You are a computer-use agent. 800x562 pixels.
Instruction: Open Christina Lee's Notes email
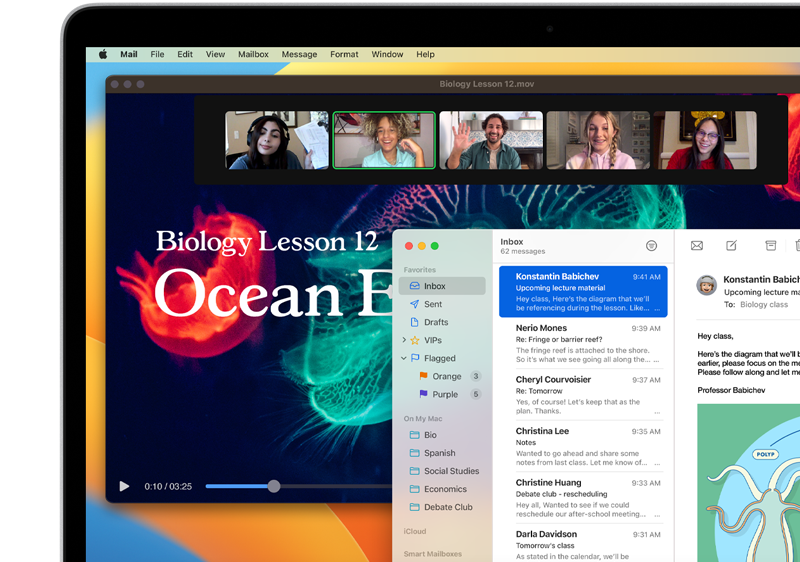click(583, 447)
